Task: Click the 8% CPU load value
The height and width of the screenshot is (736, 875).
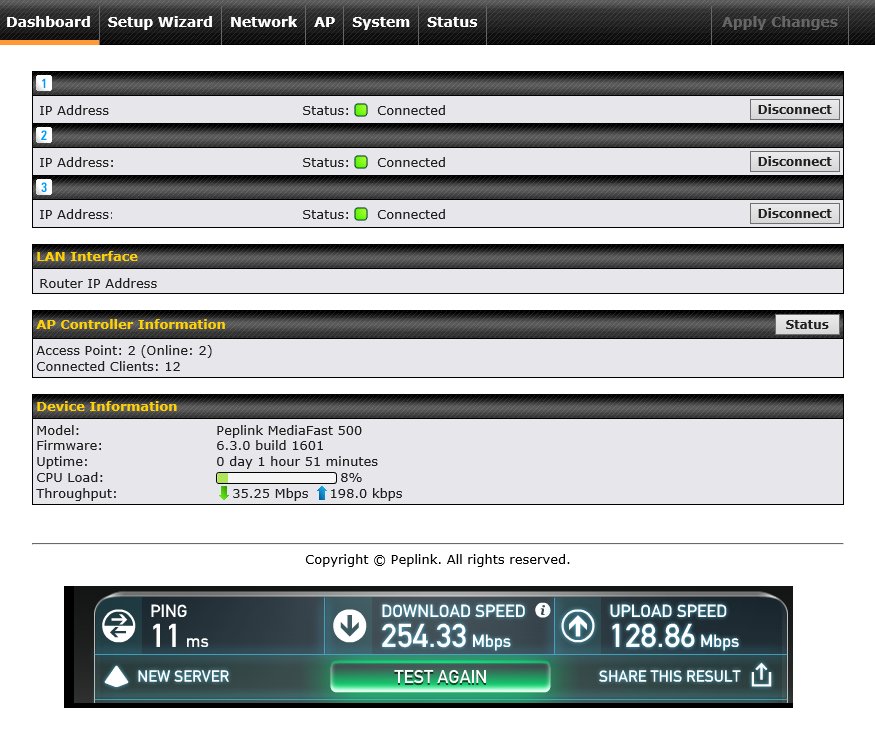Action: point(351,478)
